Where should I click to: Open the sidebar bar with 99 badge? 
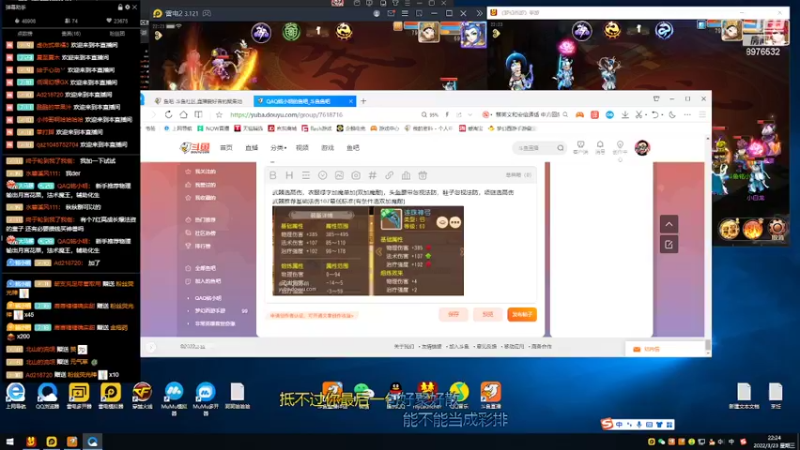(218, 311)
